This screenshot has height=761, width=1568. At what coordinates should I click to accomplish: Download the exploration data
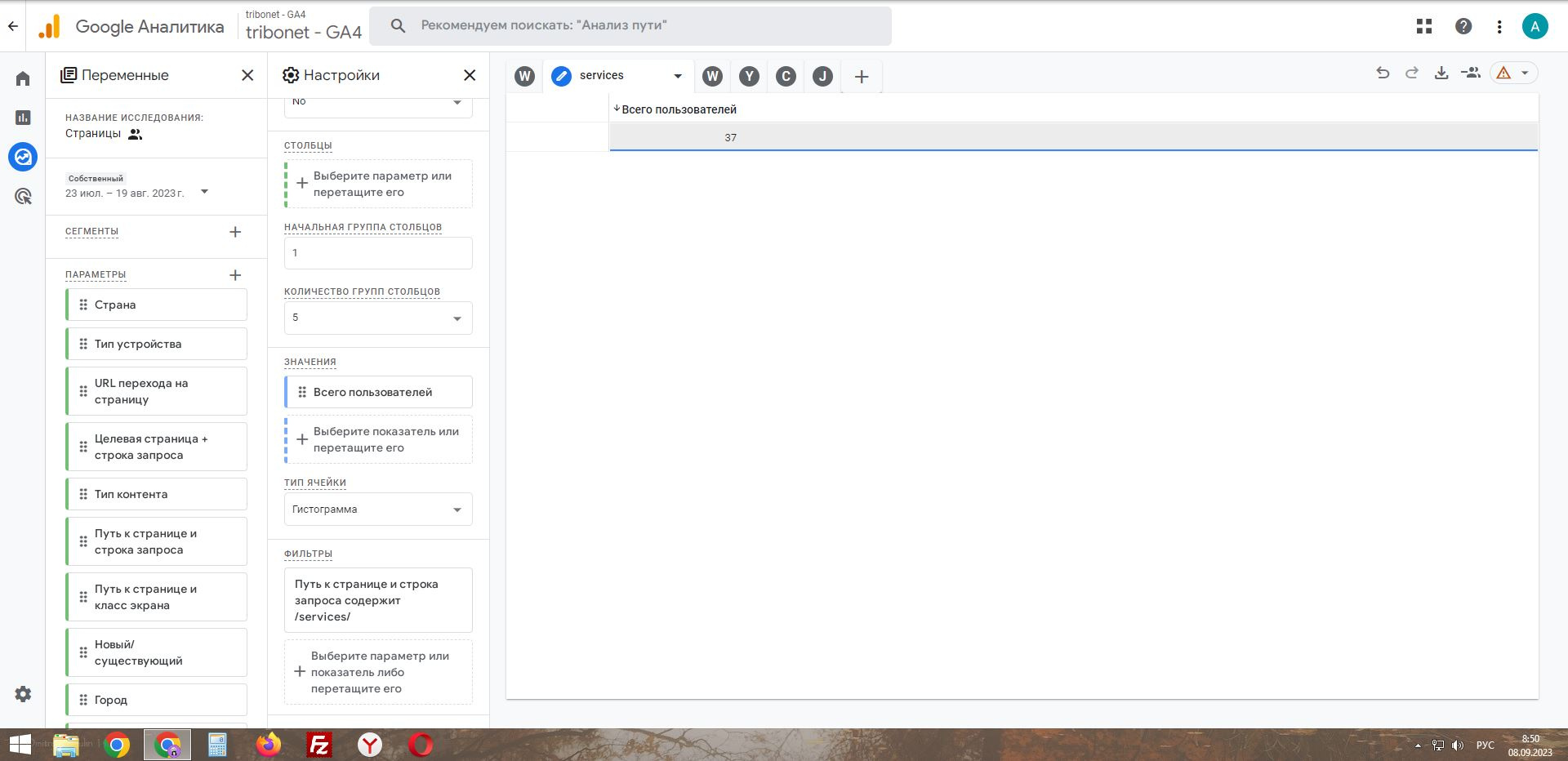pyautogui.click(x=1441, y=73)
